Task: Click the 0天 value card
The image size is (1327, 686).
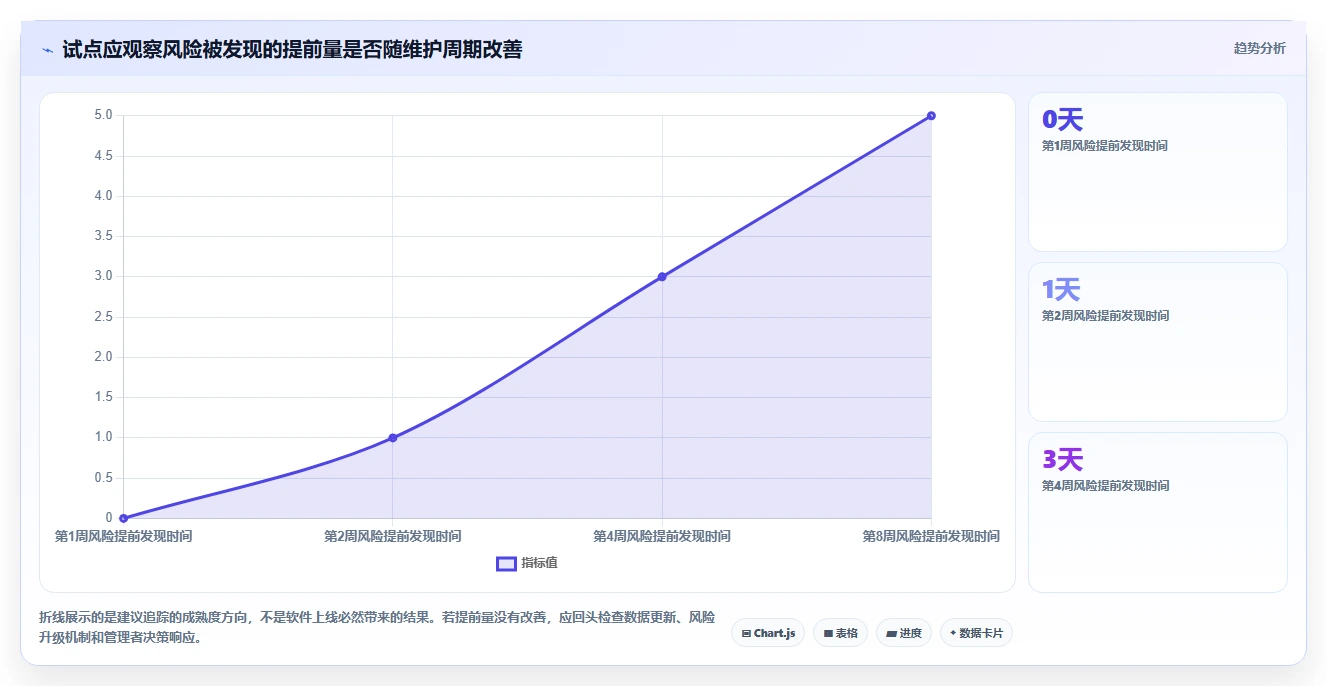Action: click(1158, 172)
